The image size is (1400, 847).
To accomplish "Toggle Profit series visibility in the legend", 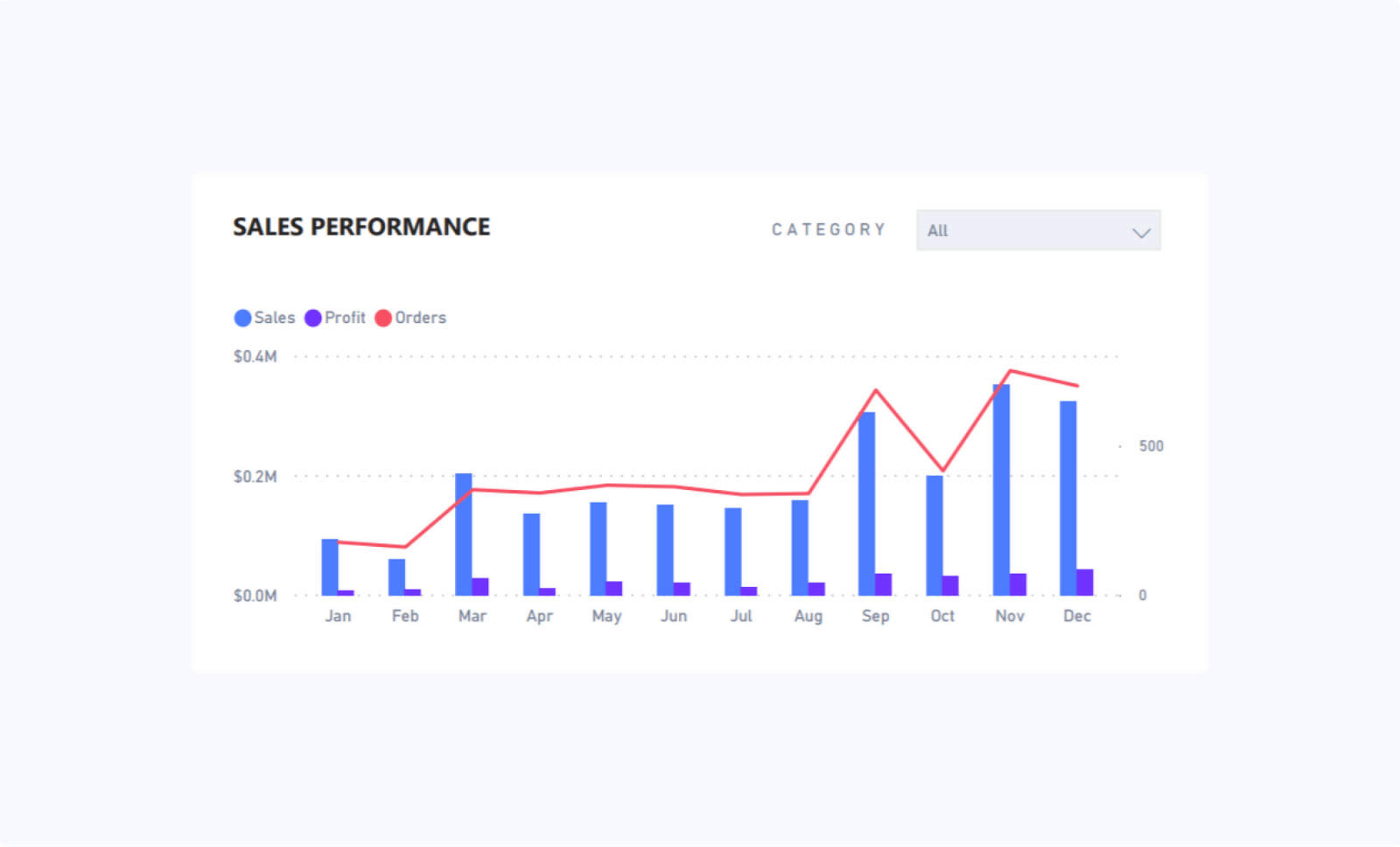I will pyautogui.click(x=332, y=318).
